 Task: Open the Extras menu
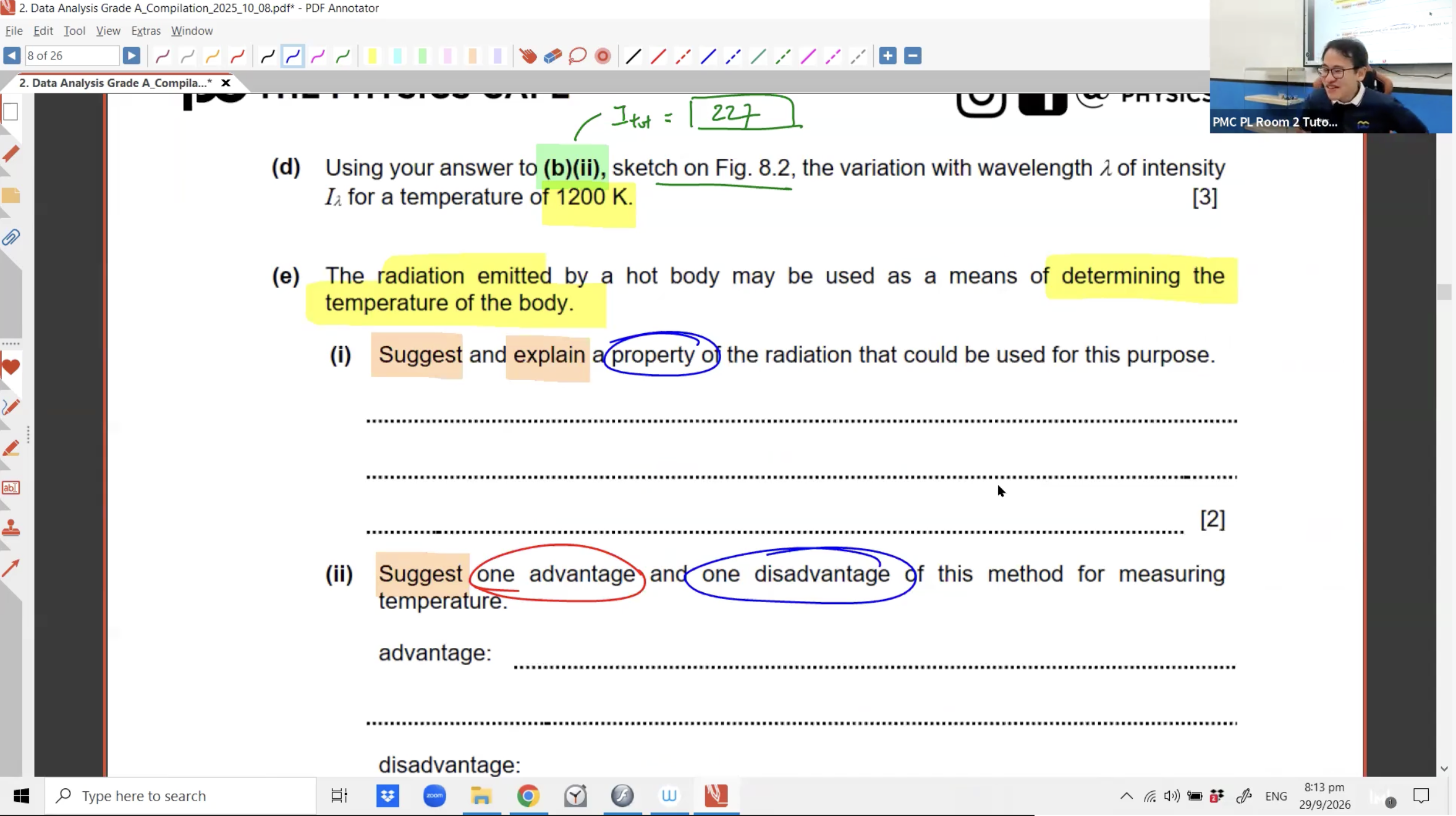pos(146,30)
